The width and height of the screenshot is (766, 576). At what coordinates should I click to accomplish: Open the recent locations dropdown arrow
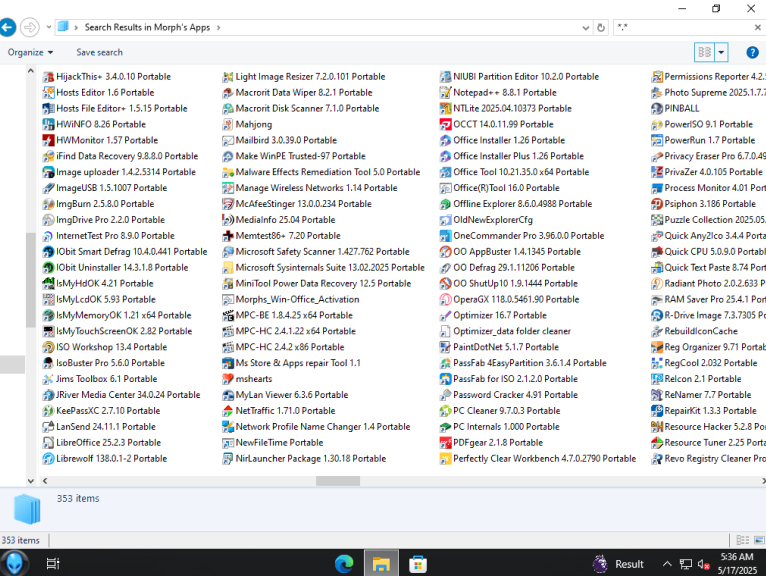point(49,27)
